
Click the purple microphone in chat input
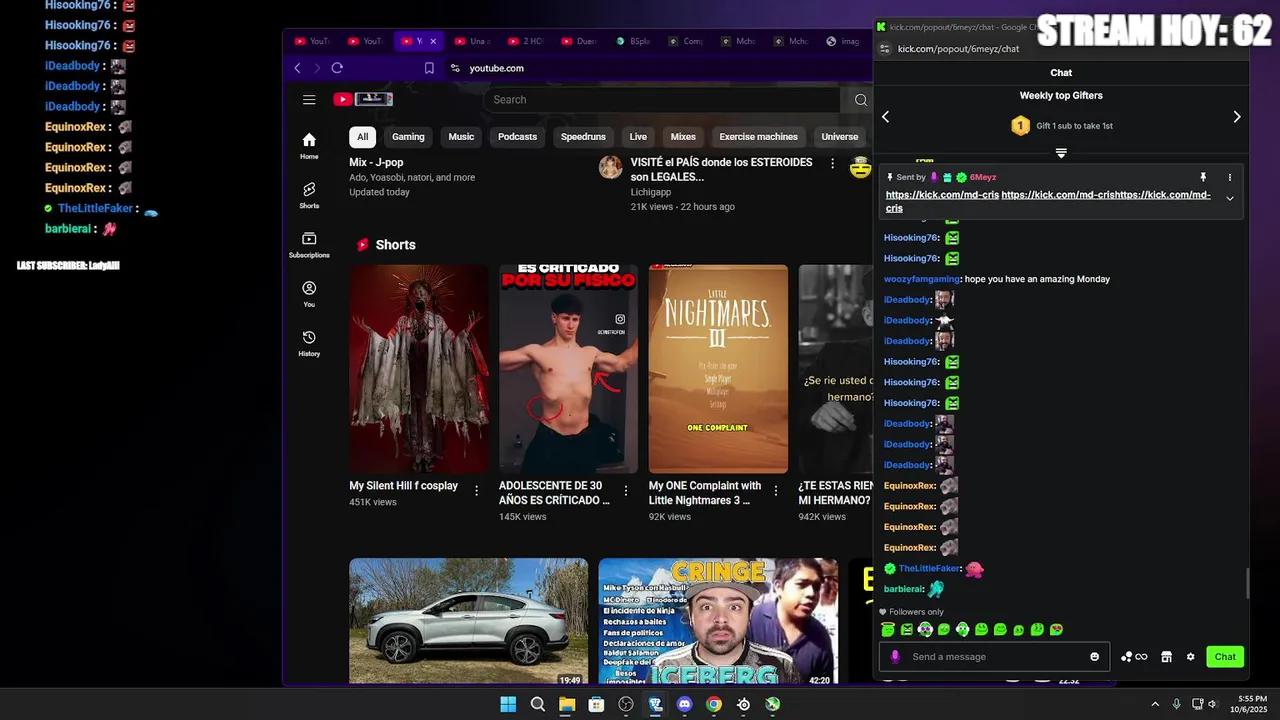[x=895, y=657]
